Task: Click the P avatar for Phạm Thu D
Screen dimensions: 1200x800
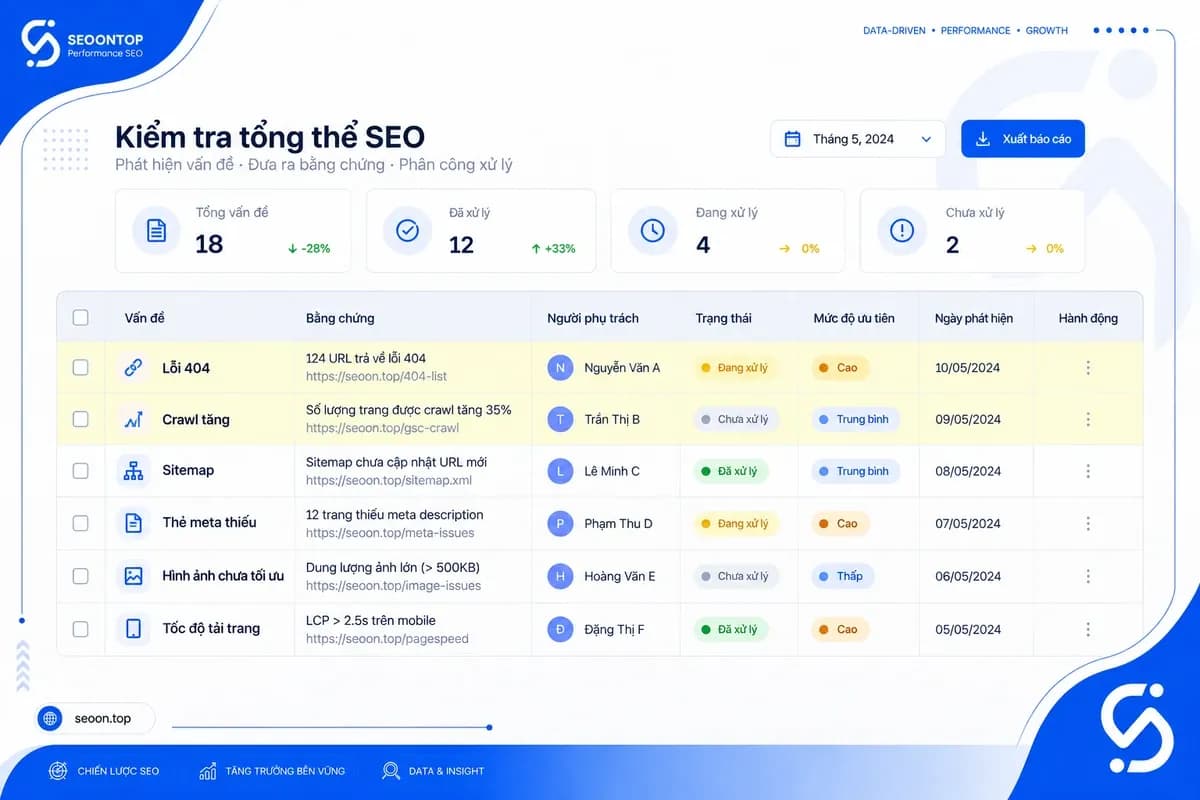Action: 560,523
